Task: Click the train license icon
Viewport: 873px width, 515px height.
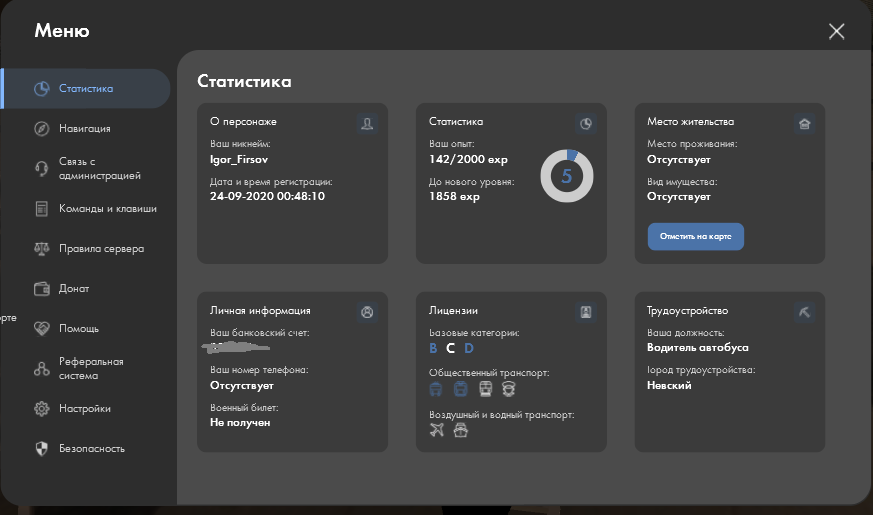Action: [485, 389]
